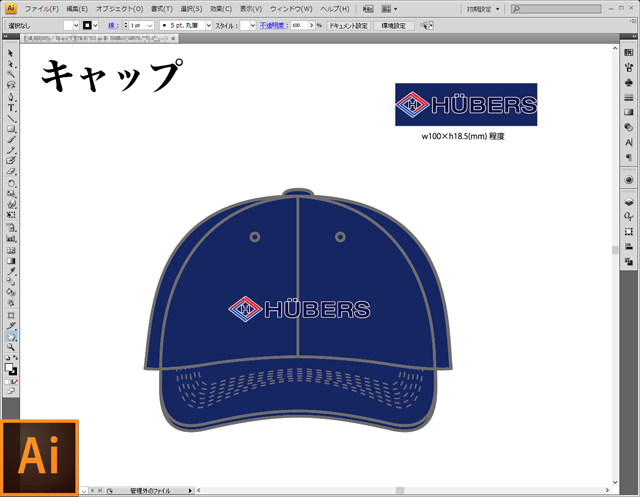Open the Appearance panel icon
The width and height of the screenshot is (640, 497).
[629, 180]
